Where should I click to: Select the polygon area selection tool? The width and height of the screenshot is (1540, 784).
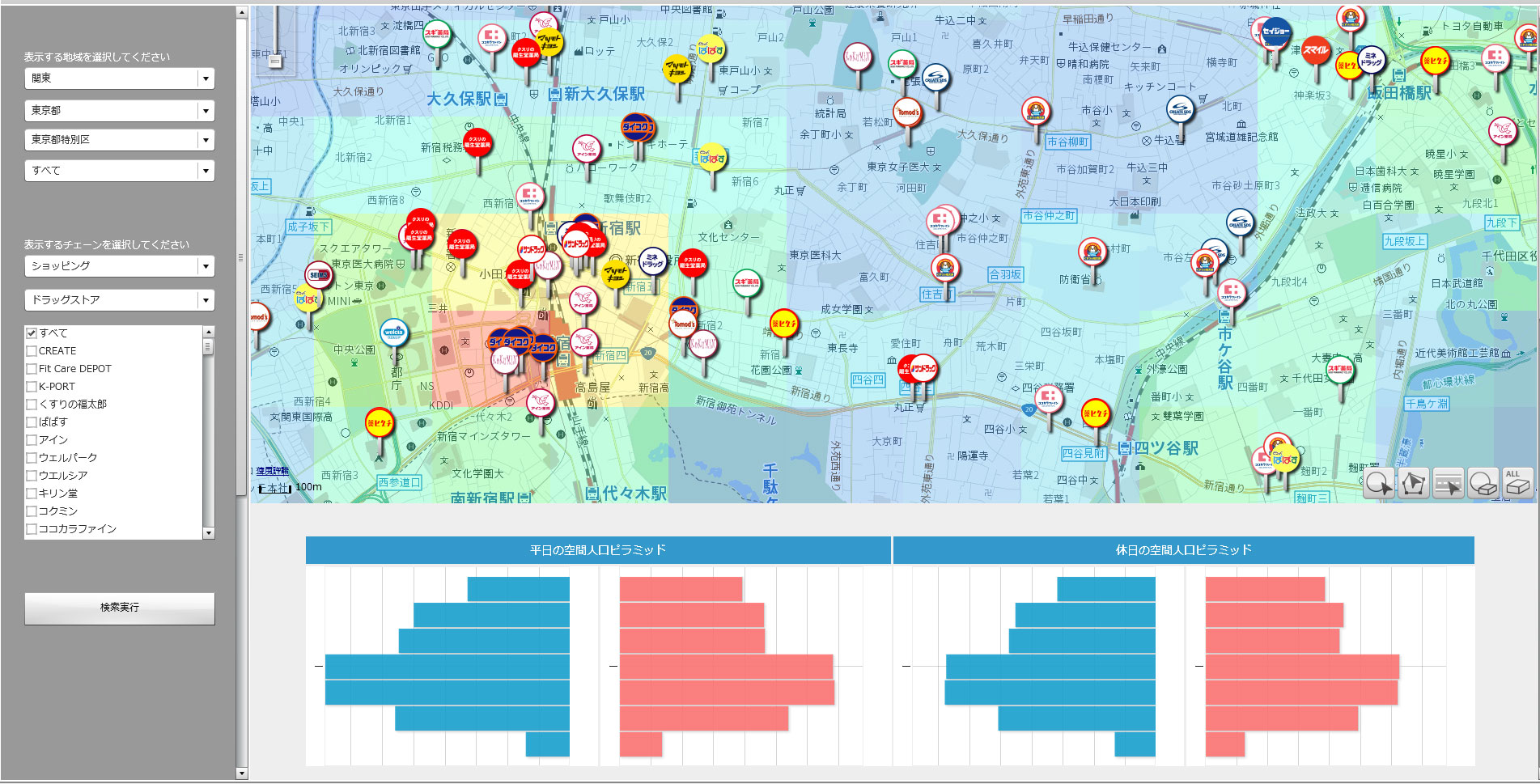pyautogui.click(x=1413, y=484)
